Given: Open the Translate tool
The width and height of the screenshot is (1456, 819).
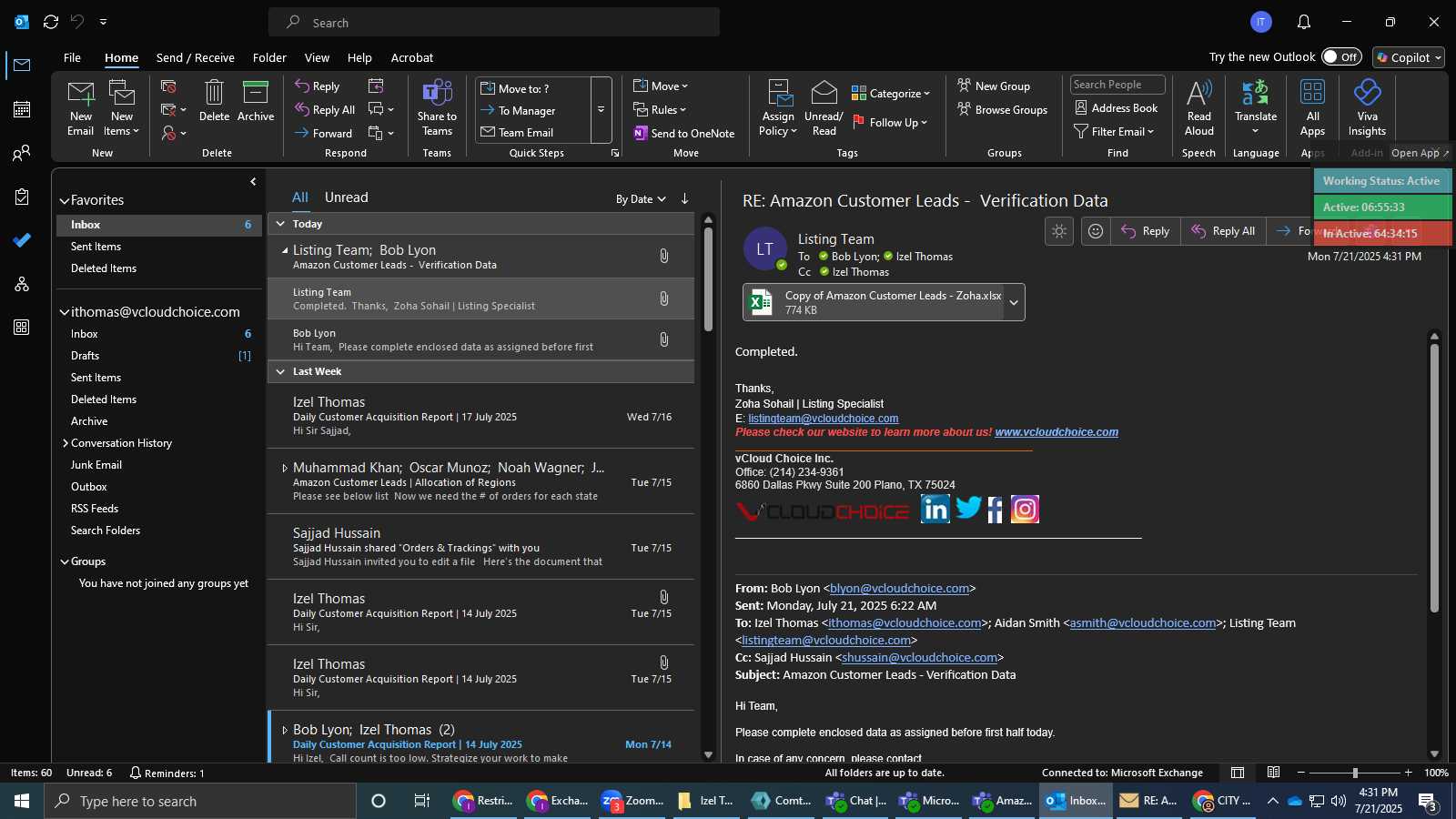Looking at the screenshot, I should (1256, 107).
